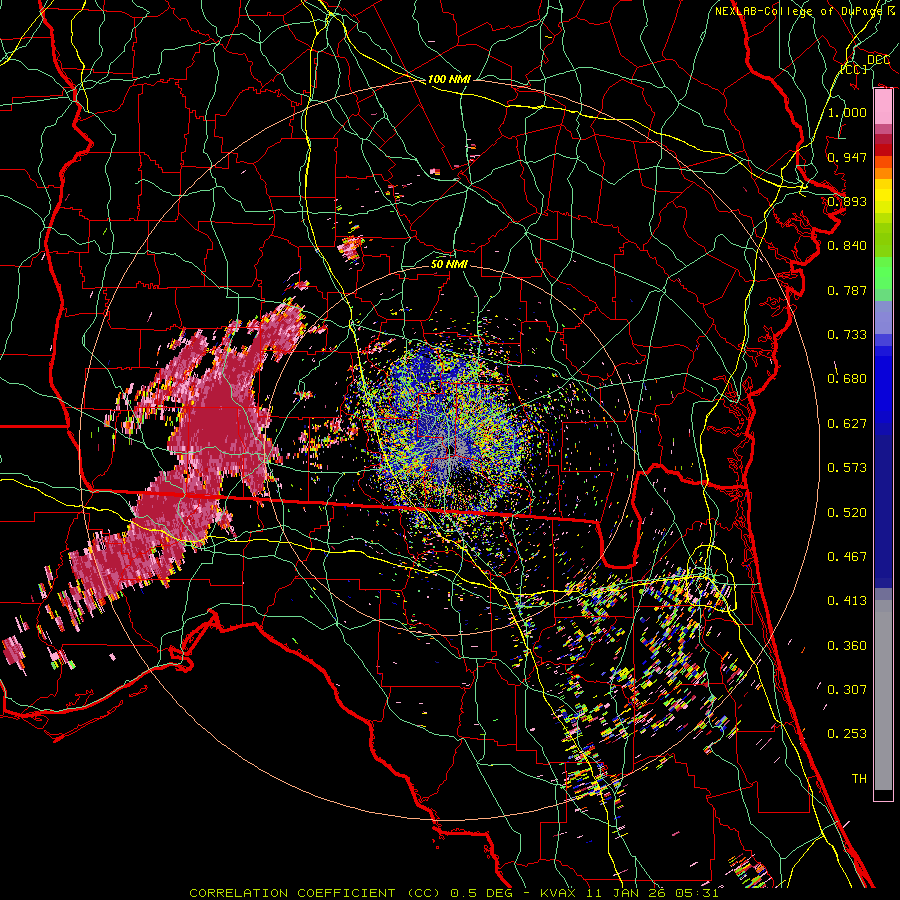Click the 0.307 legend value
Viewport: 900px width, 900px height.
click(x=847, y=690)
